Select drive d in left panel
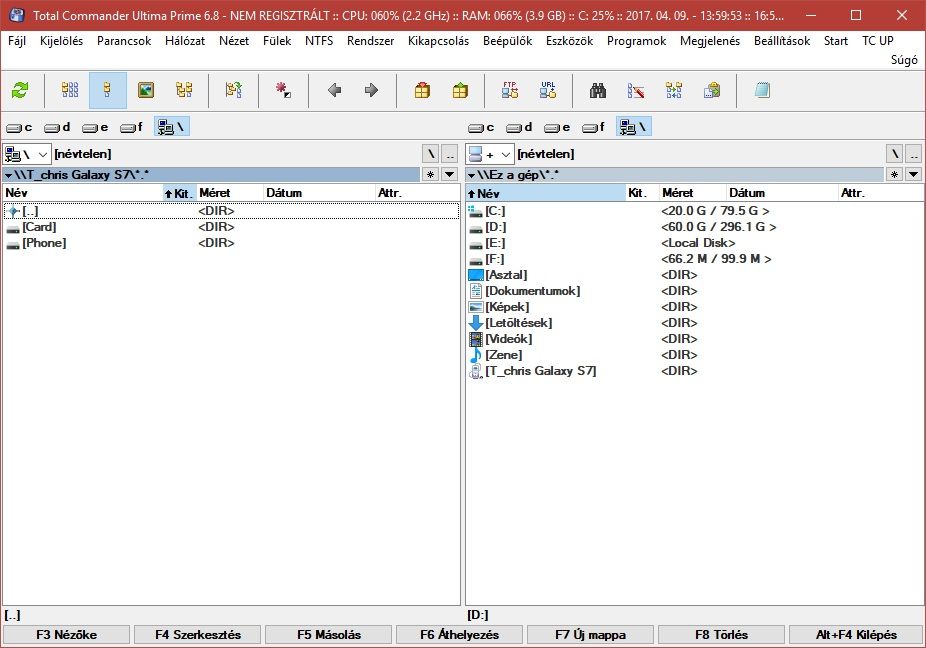The height and width of the screenshot is (648, 926). [57, 127]
